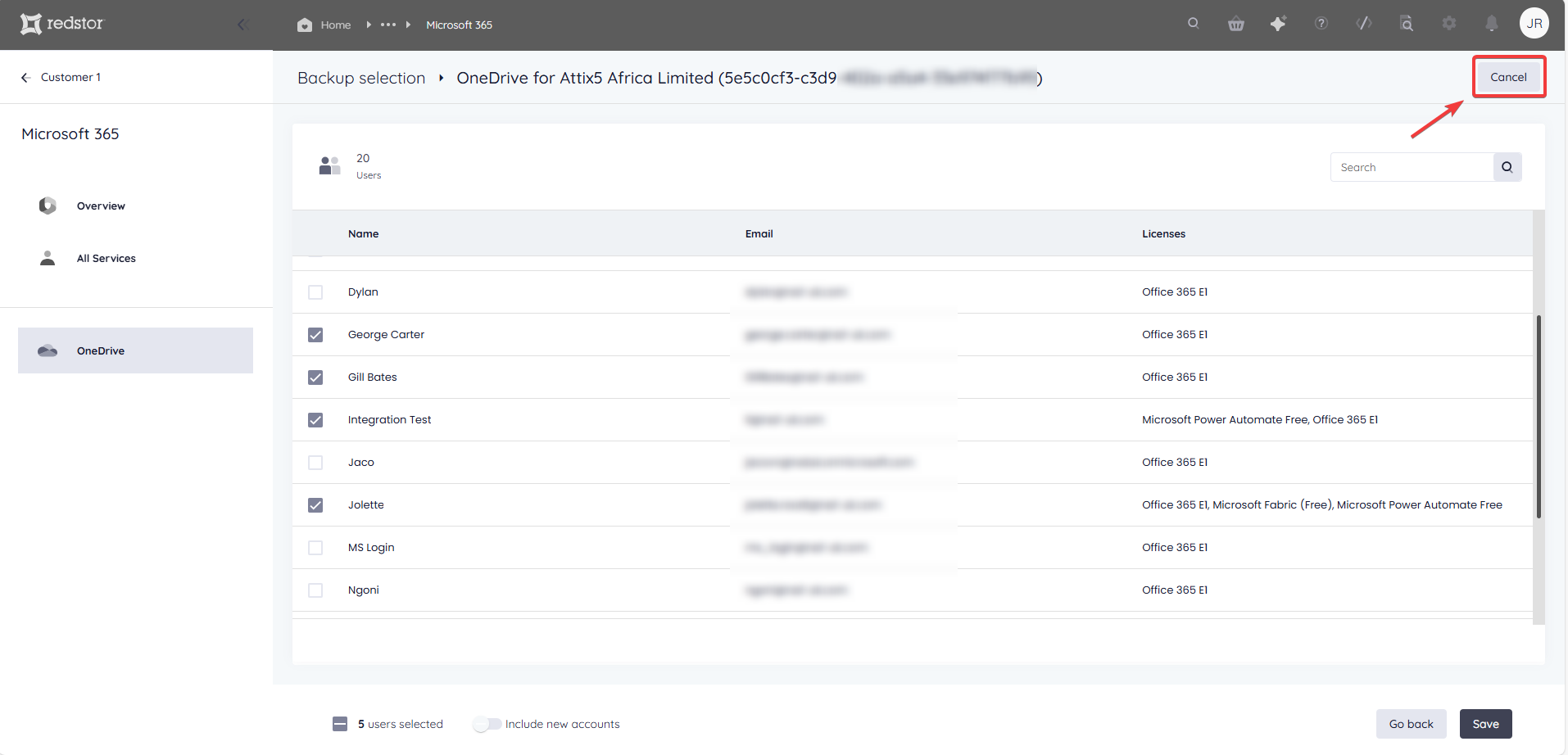Click the name Jolette

(x=365, y=504)
